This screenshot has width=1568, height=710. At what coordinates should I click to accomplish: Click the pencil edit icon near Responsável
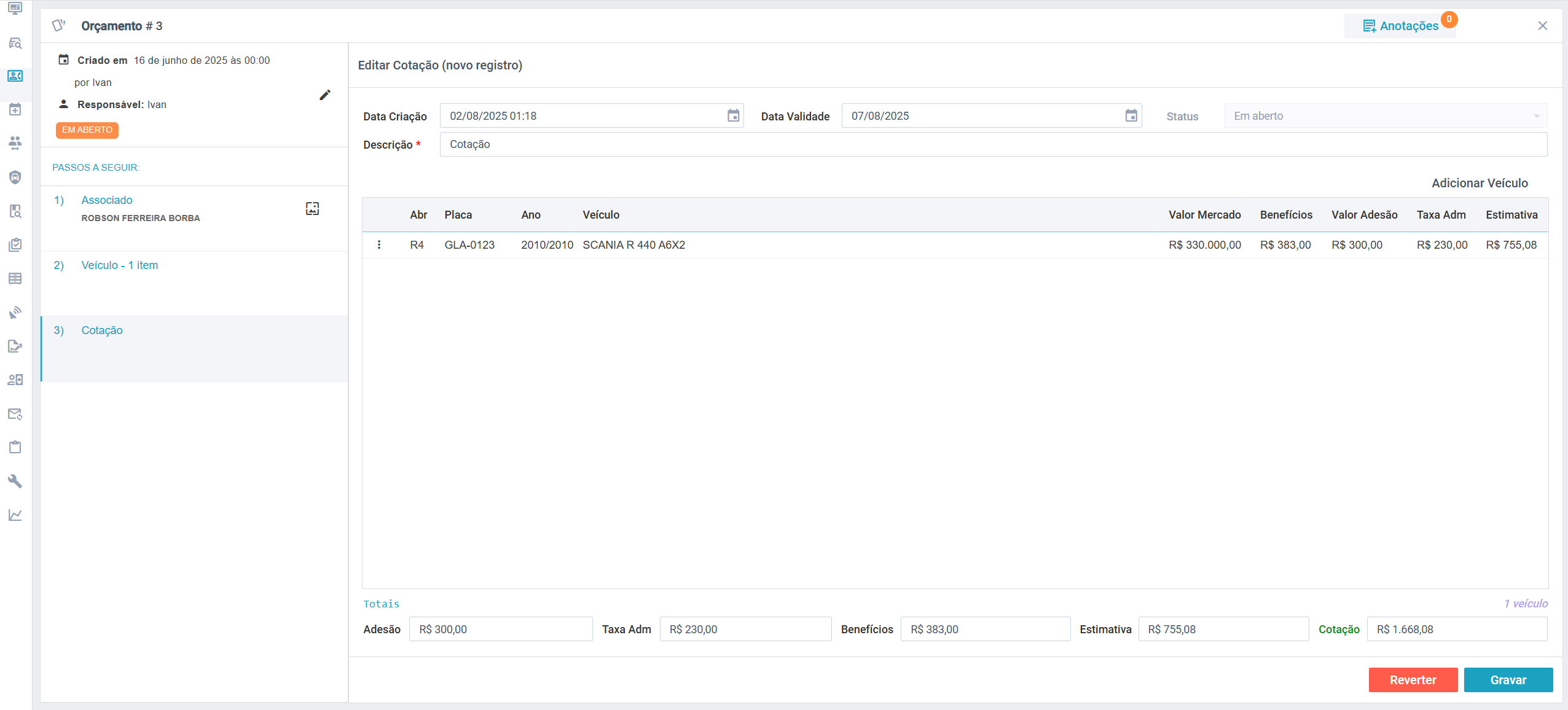pos(324,95)
